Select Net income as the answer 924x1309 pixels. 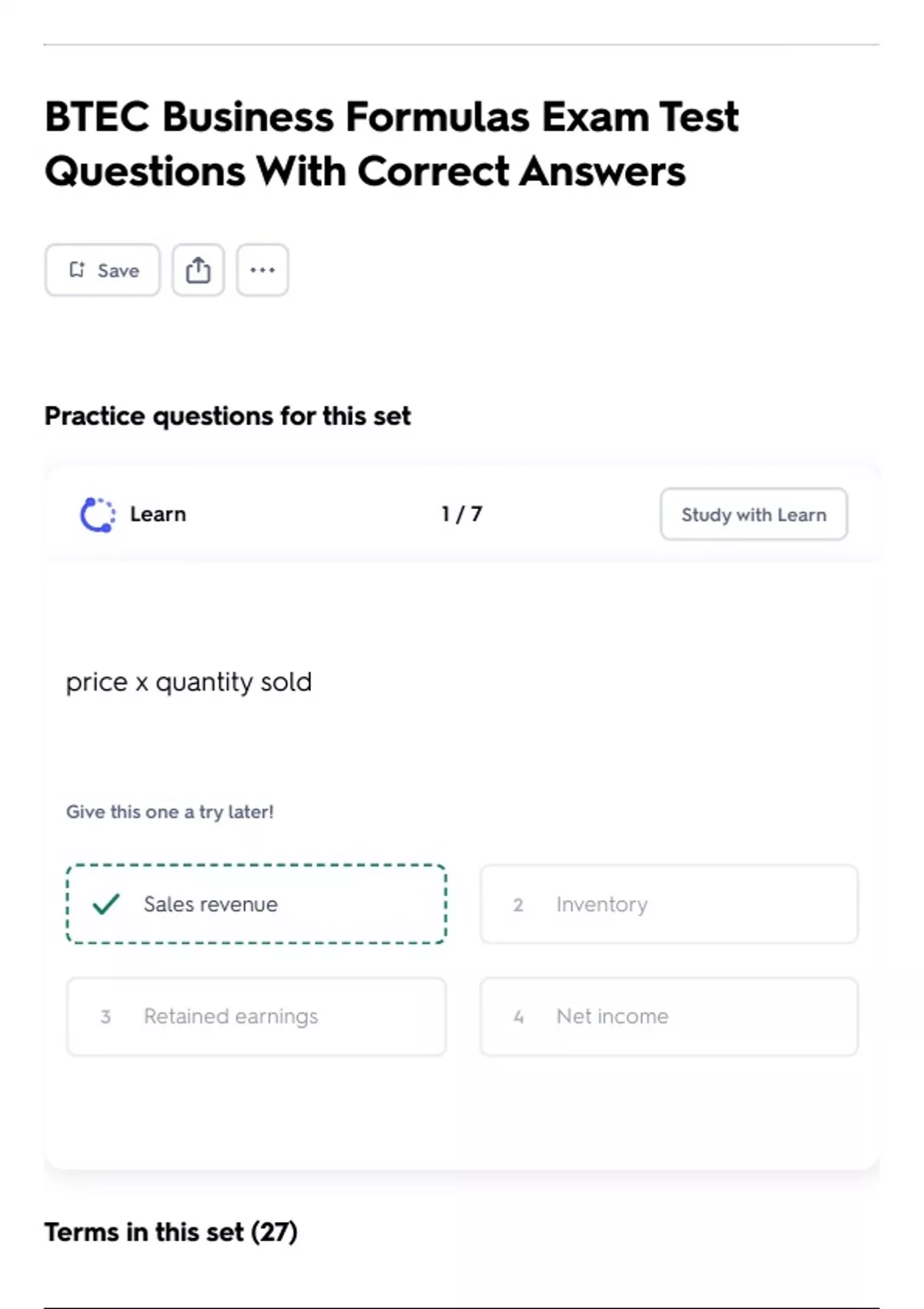[668, 1016]
